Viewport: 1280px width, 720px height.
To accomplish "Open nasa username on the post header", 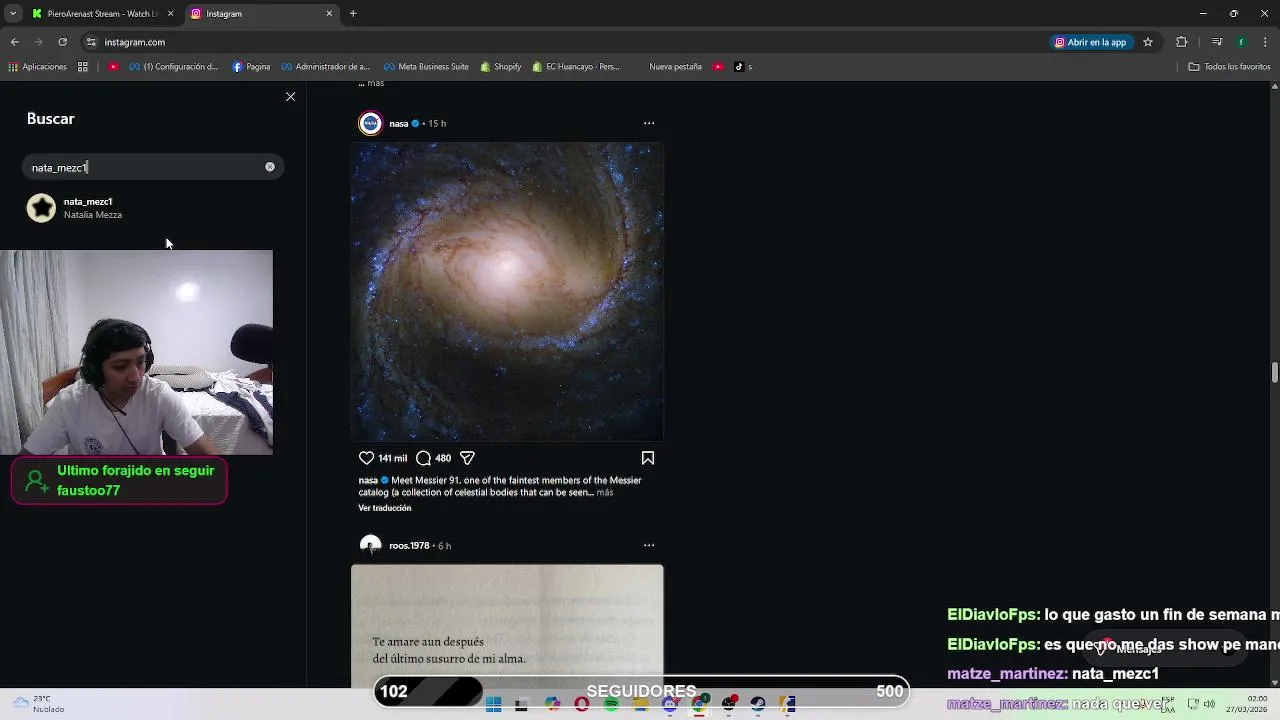I will coord(398,124).
